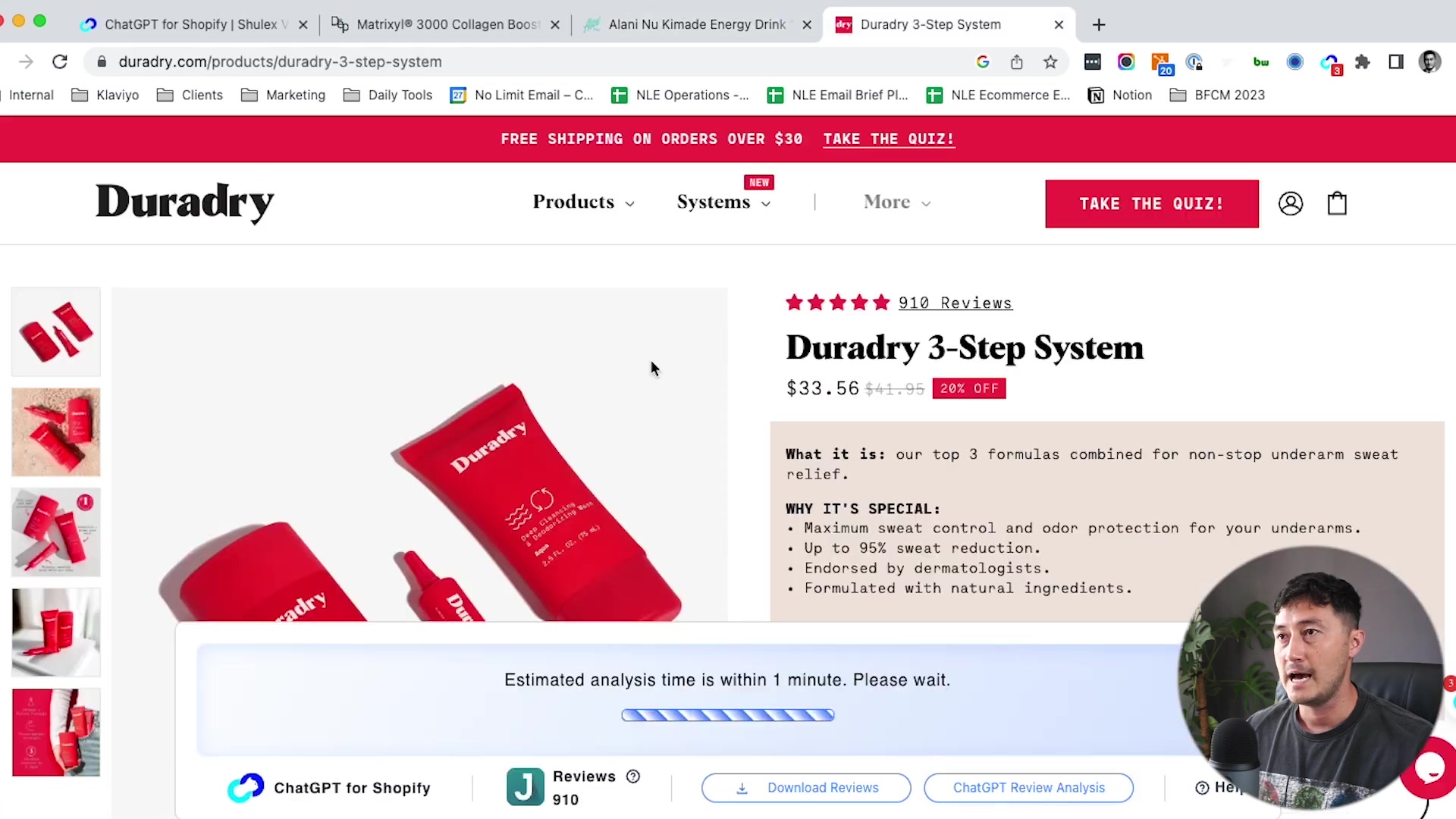
Task: Open the 910 Reviews link
Action: click(x=955, y=303)
